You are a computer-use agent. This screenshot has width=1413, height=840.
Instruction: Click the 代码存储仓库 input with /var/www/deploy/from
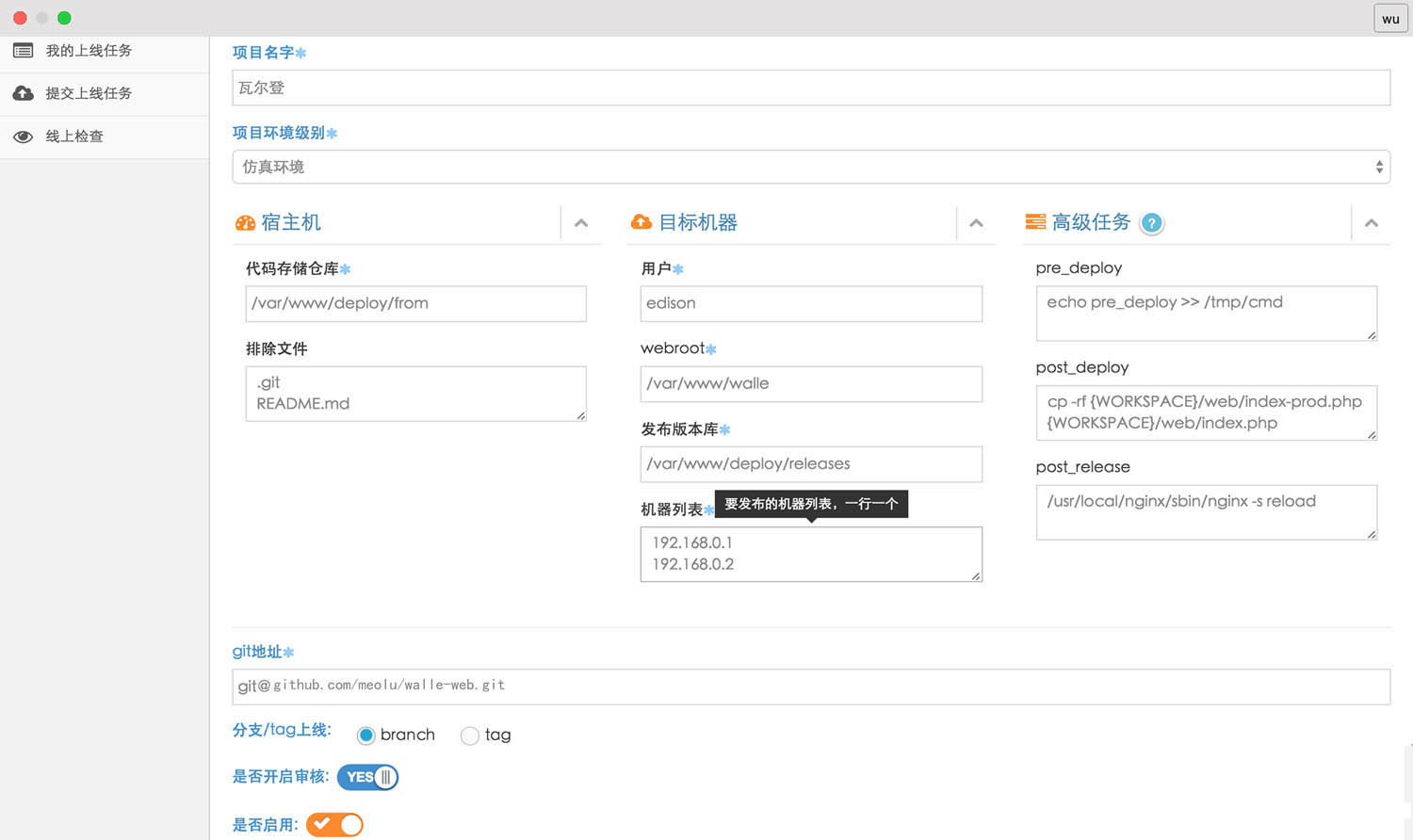pos(415,303)
